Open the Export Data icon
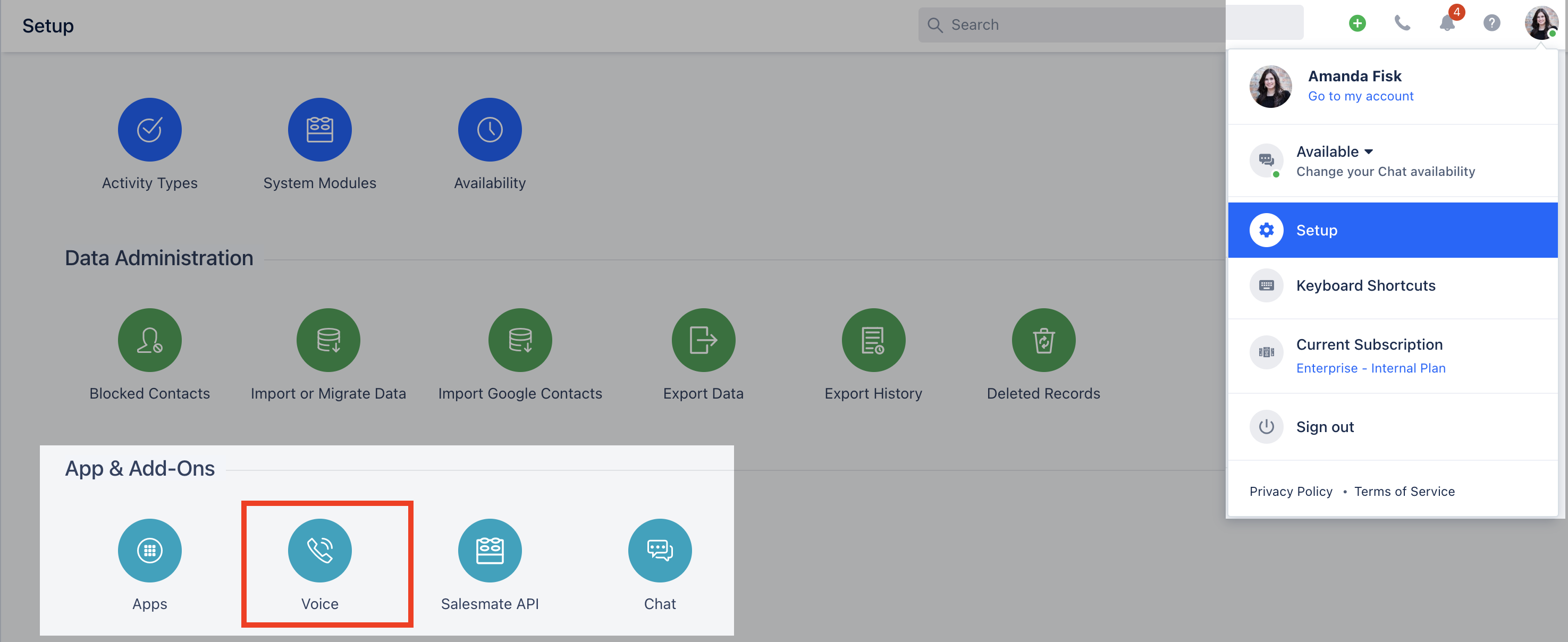1568x642 pixels. 703,340
